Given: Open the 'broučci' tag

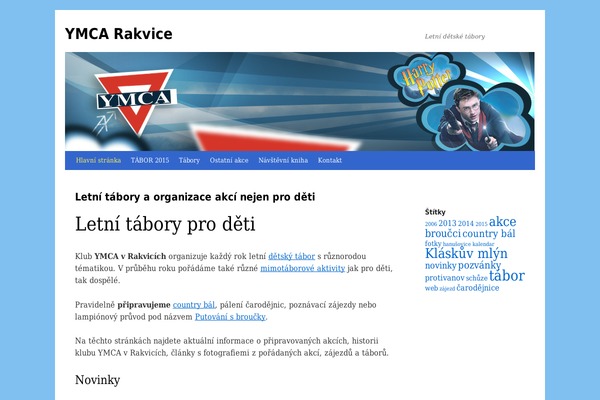Looking at the screenshot, I should (443, 233).
